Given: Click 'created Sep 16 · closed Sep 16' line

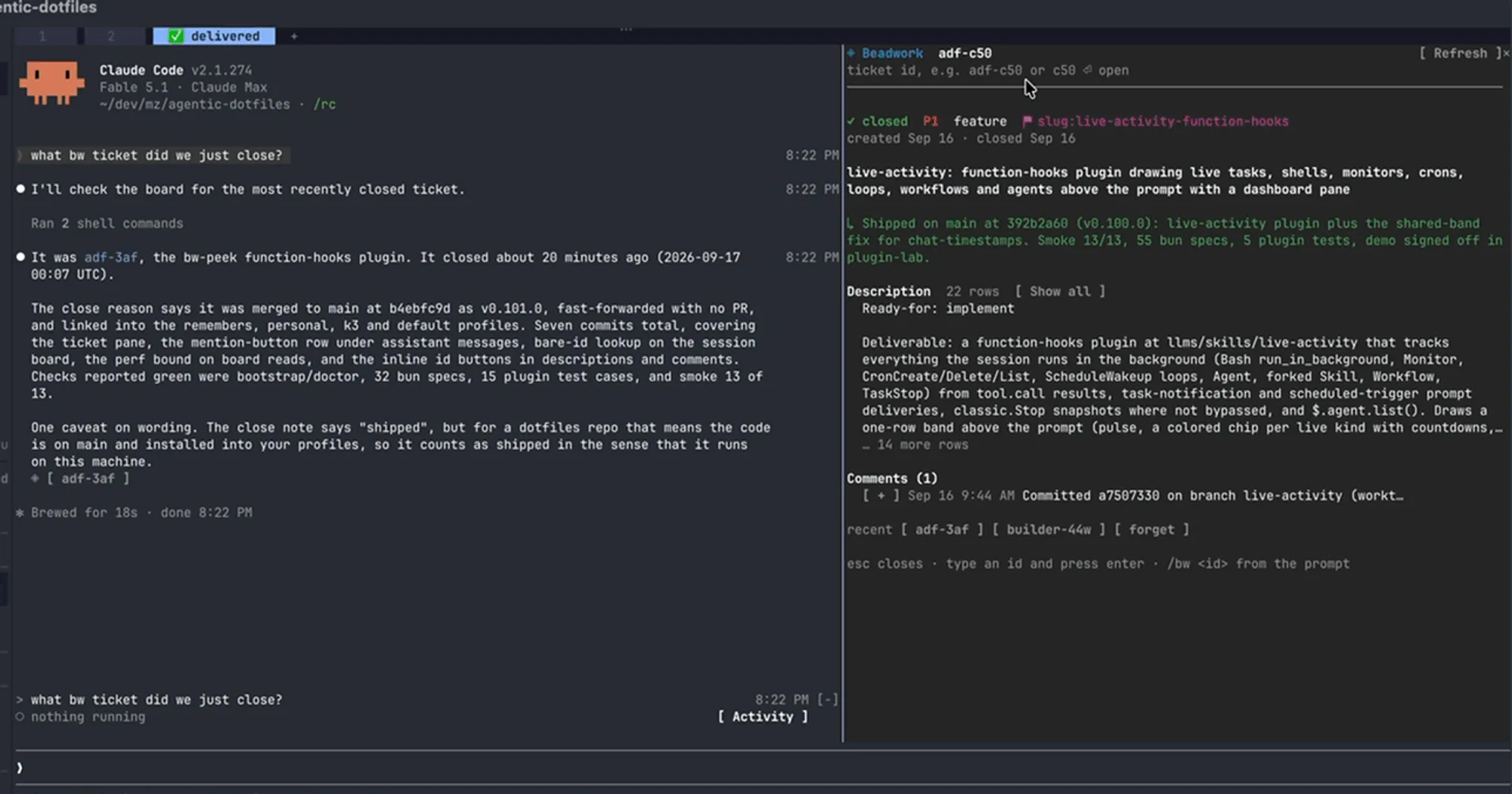Looking at the screenshot, I should coord(961,138).
